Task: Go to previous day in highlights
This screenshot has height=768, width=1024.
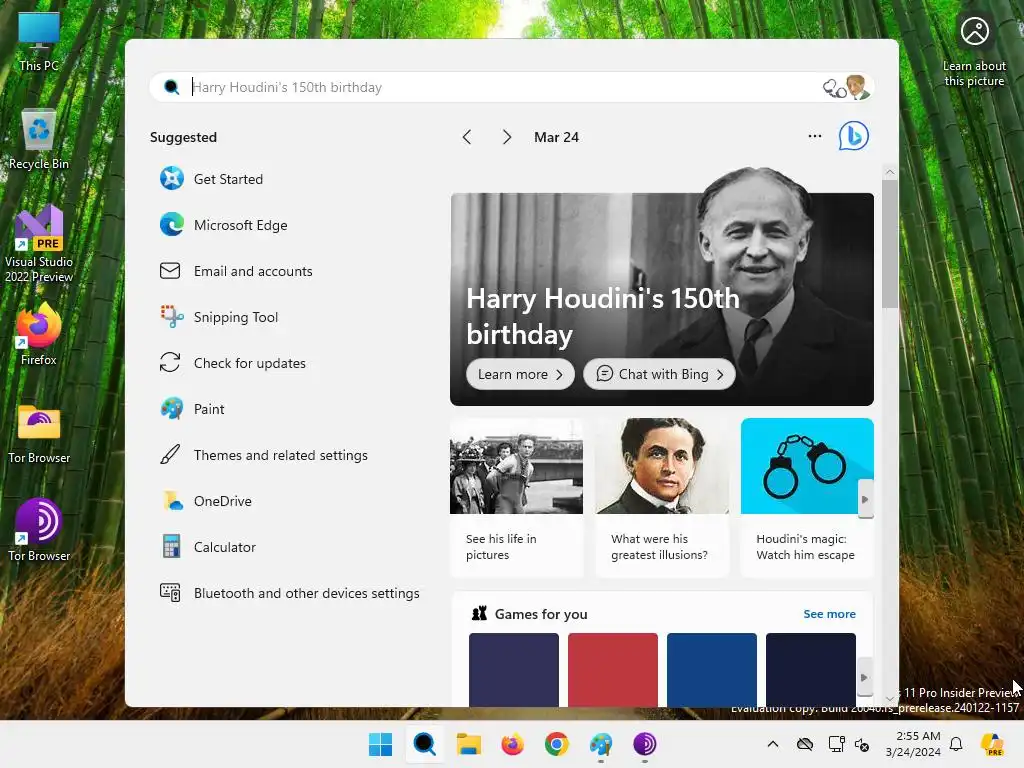Action: [x=466, y=137]
